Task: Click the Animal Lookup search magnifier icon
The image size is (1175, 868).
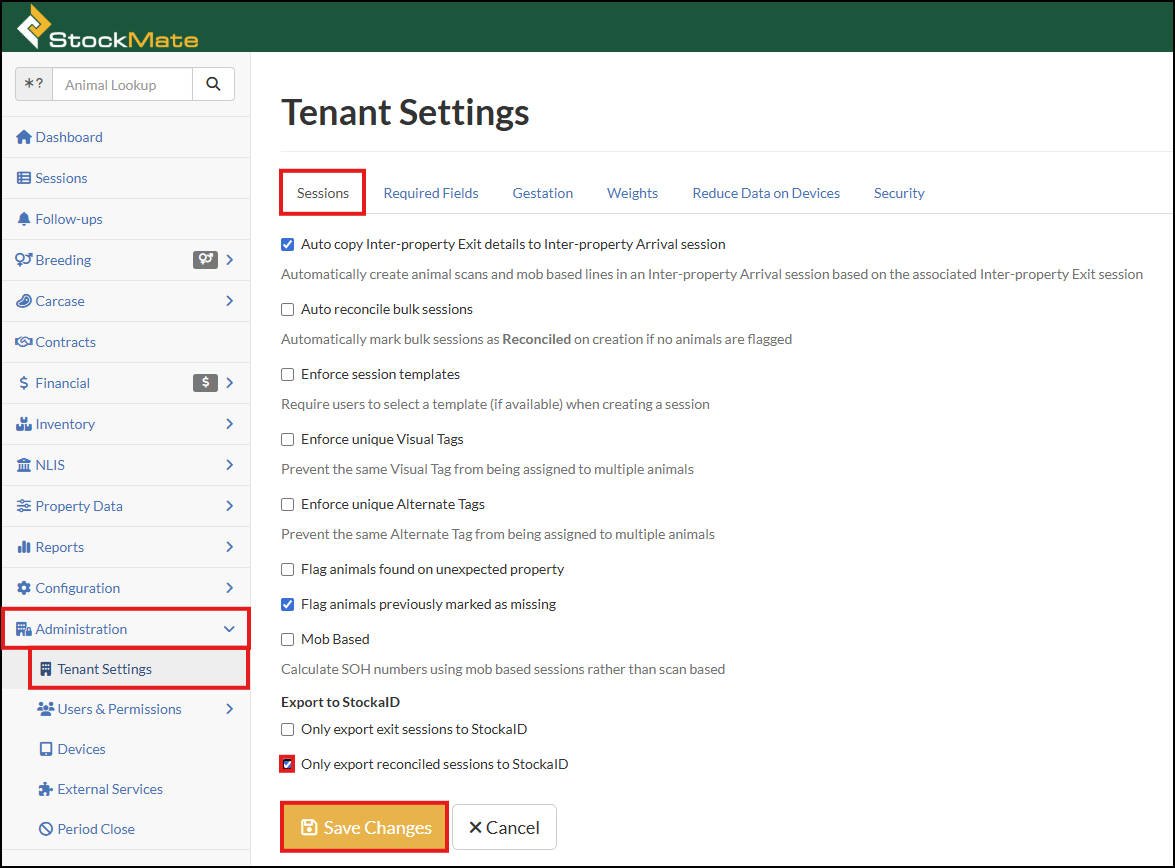Action: pyautogui.click(x=213, y=85)
